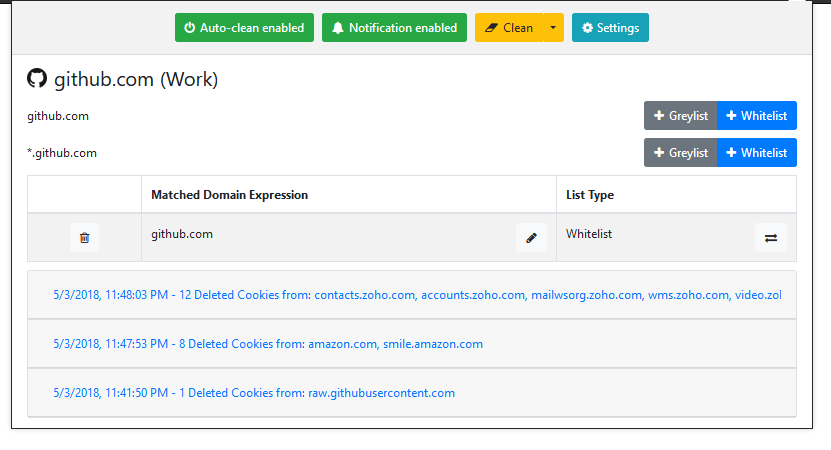The image size is (831, 450).
Task: Click the GitHub logo icon in the heading
Action: point(37,78)
